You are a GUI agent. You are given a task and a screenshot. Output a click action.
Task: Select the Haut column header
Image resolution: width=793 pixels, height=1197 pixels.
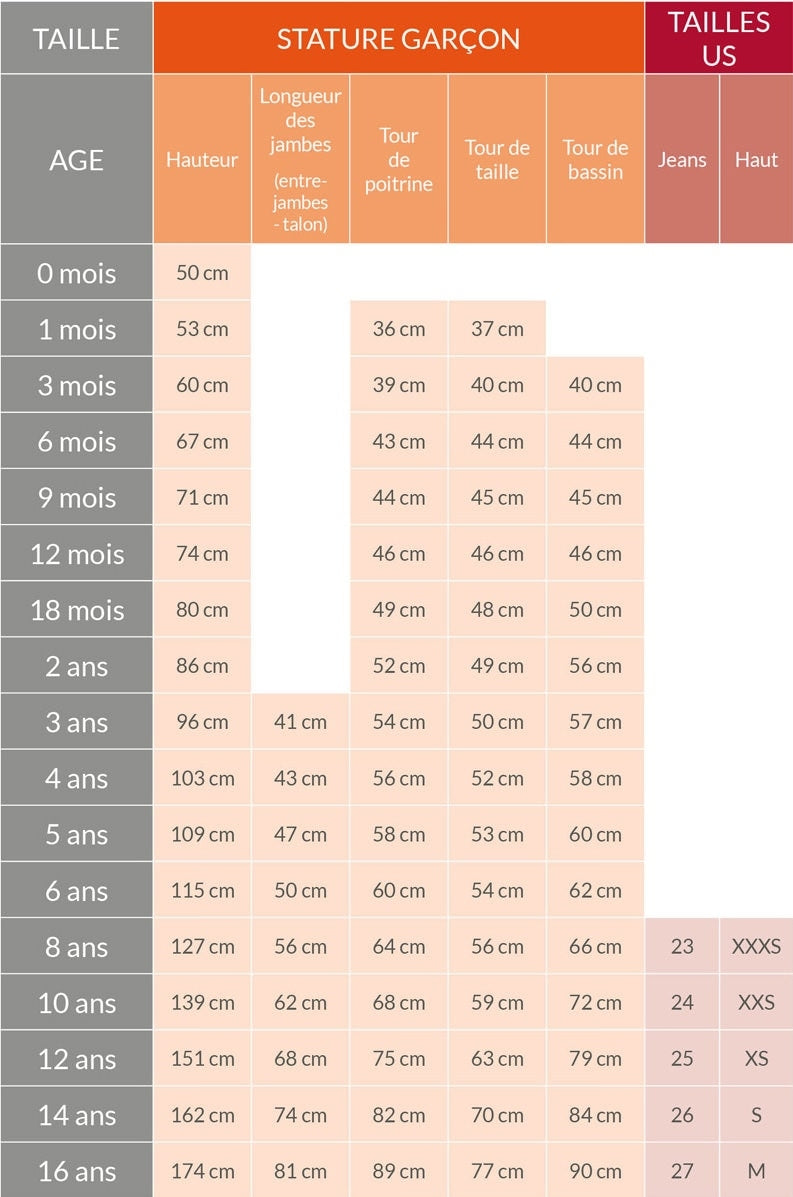(756, 159)
